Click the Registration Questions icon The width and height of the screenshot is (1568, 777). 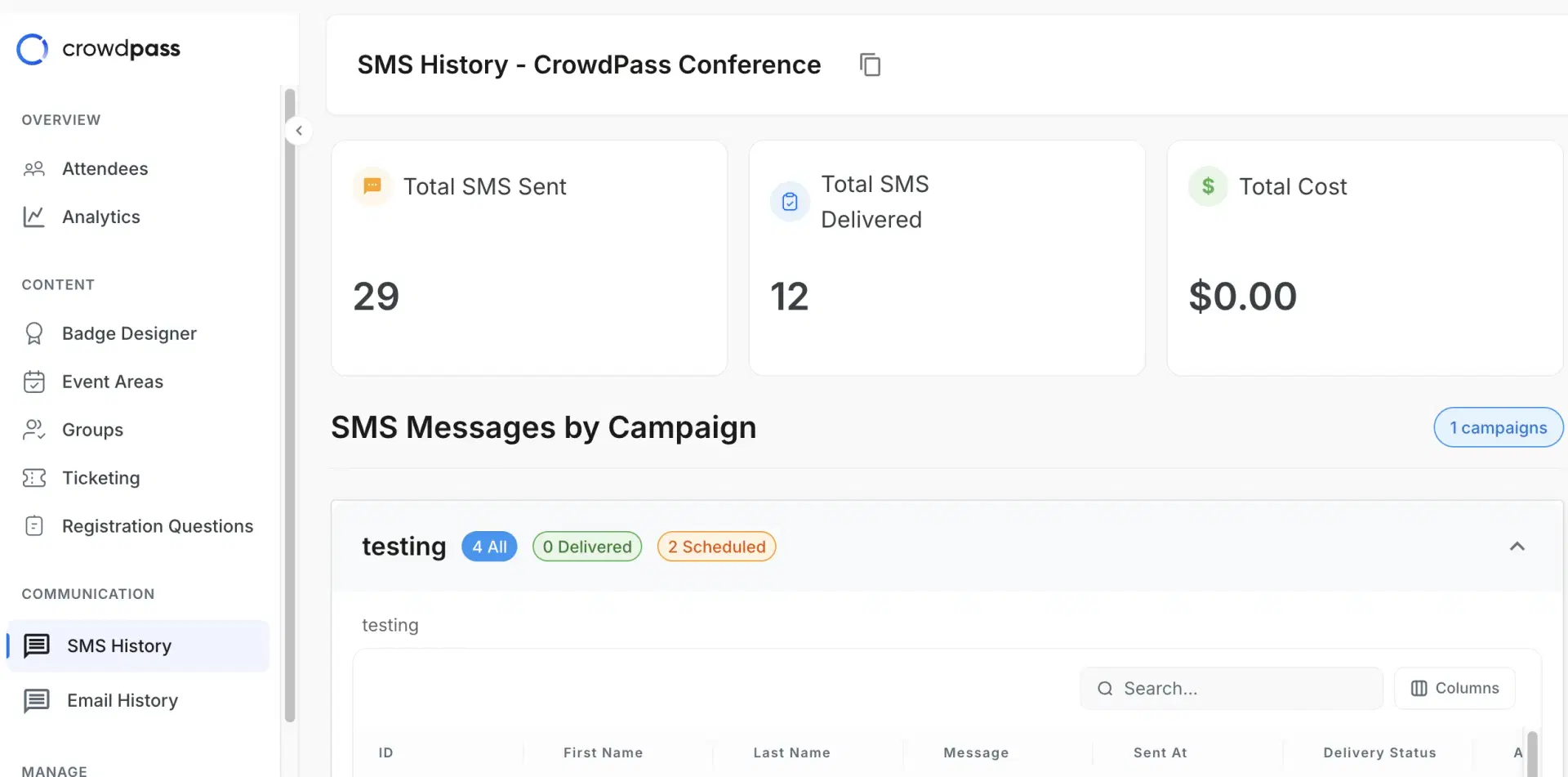coord(33,526)
